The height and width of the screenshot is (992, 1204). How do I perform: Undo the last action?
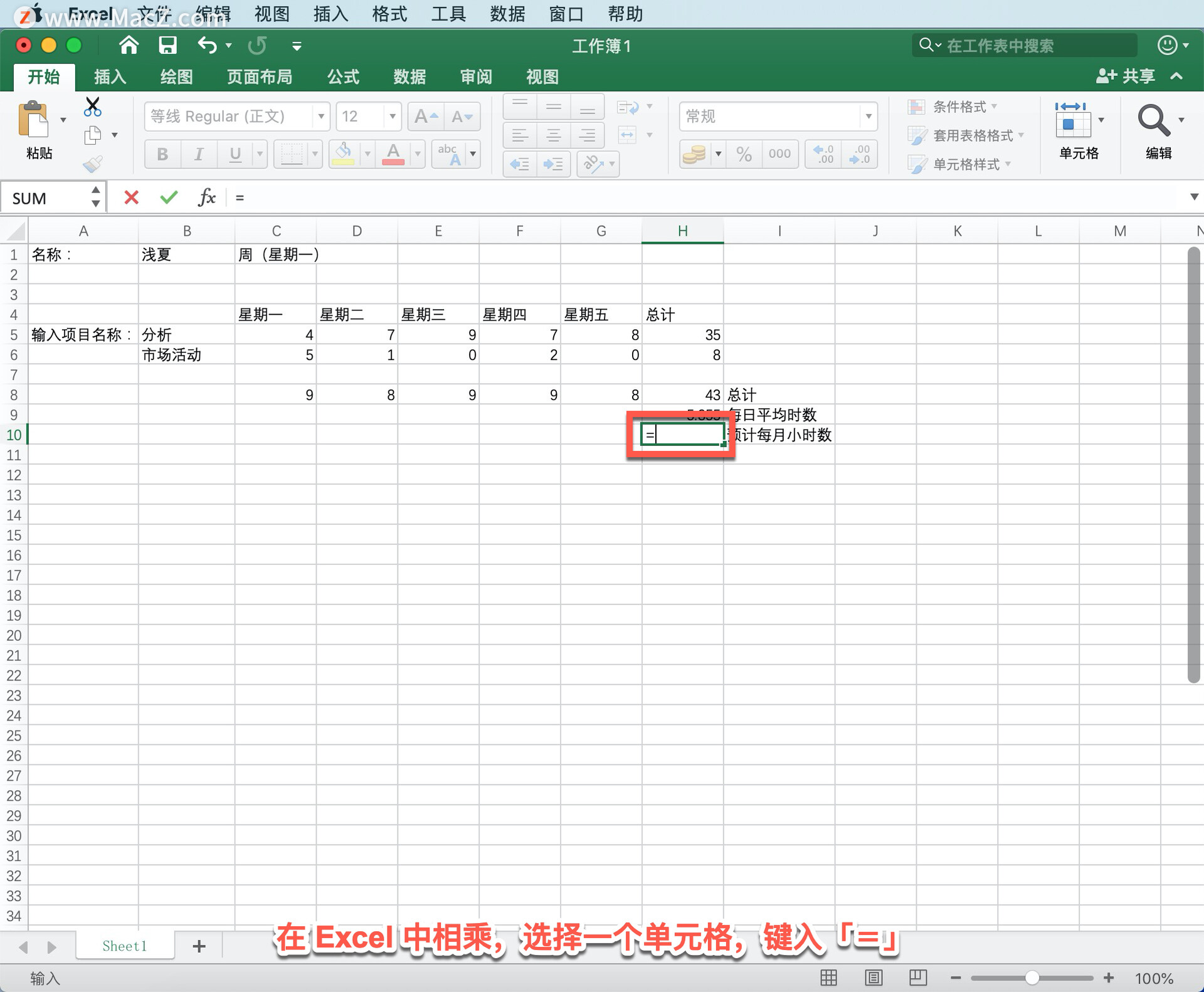[208, 45]
